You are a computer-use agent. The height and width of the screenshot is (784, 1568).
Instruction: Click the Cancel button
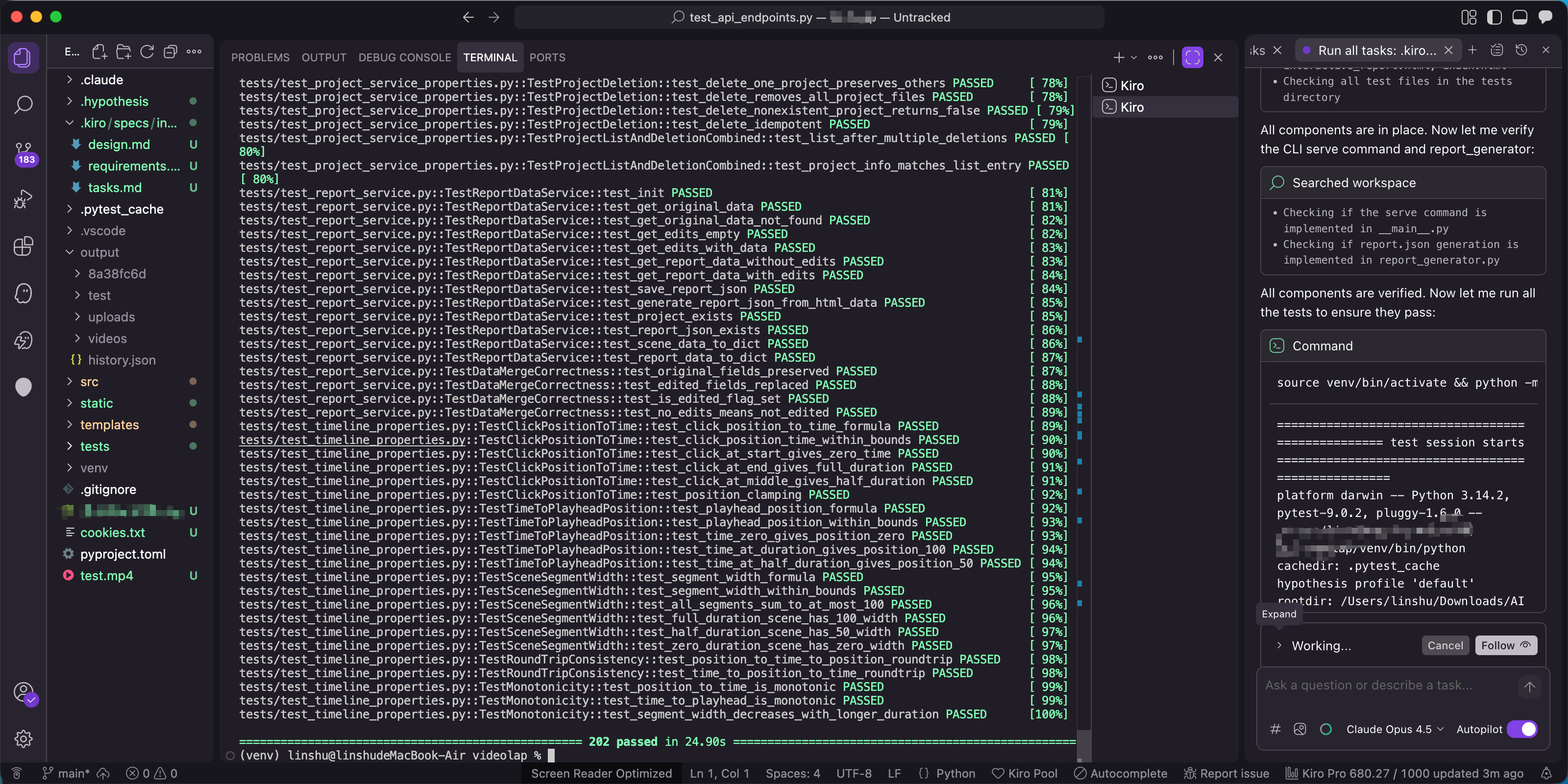pyautogui.click(x=1445, y=645)
